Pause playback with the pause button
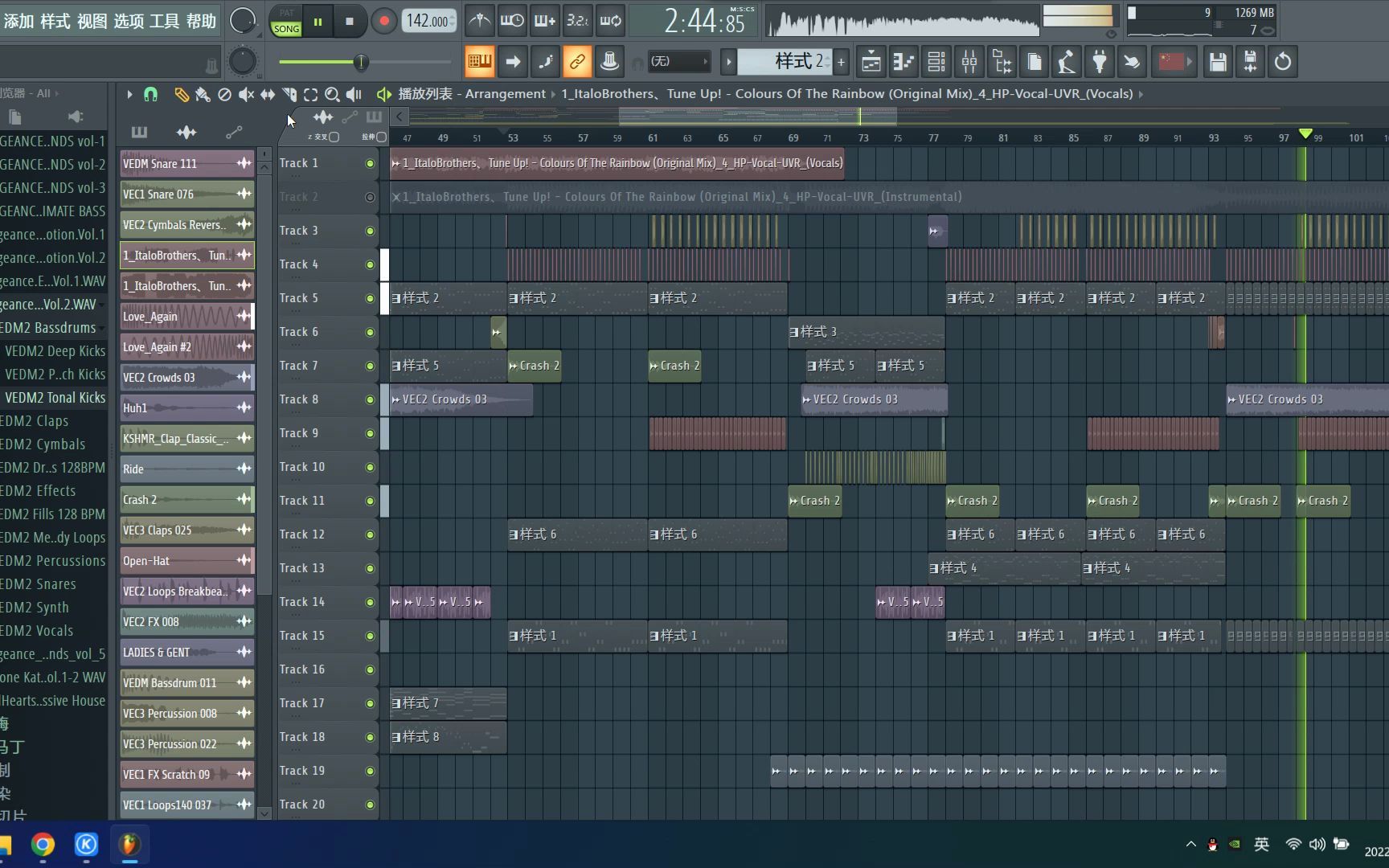 318,22
